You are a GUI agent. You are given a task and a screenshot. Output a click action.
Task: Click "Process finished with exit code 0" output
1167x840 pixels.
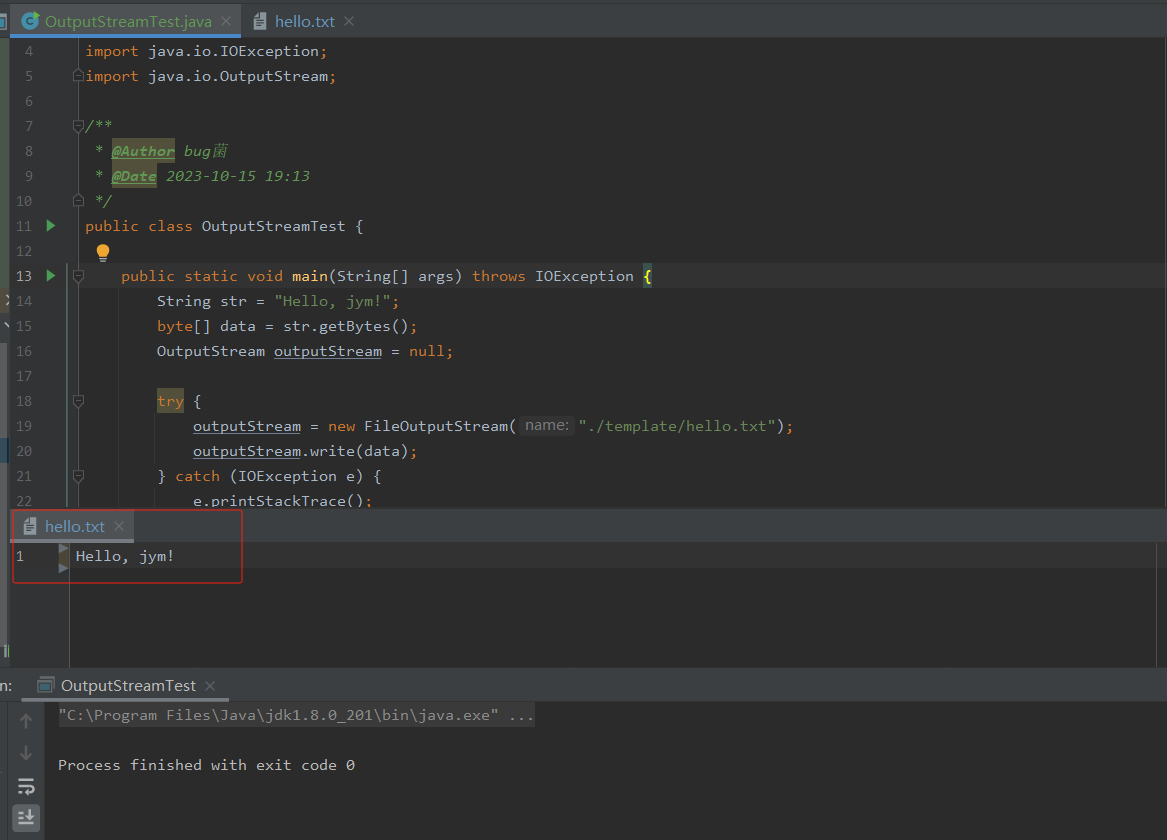[206, 766]
